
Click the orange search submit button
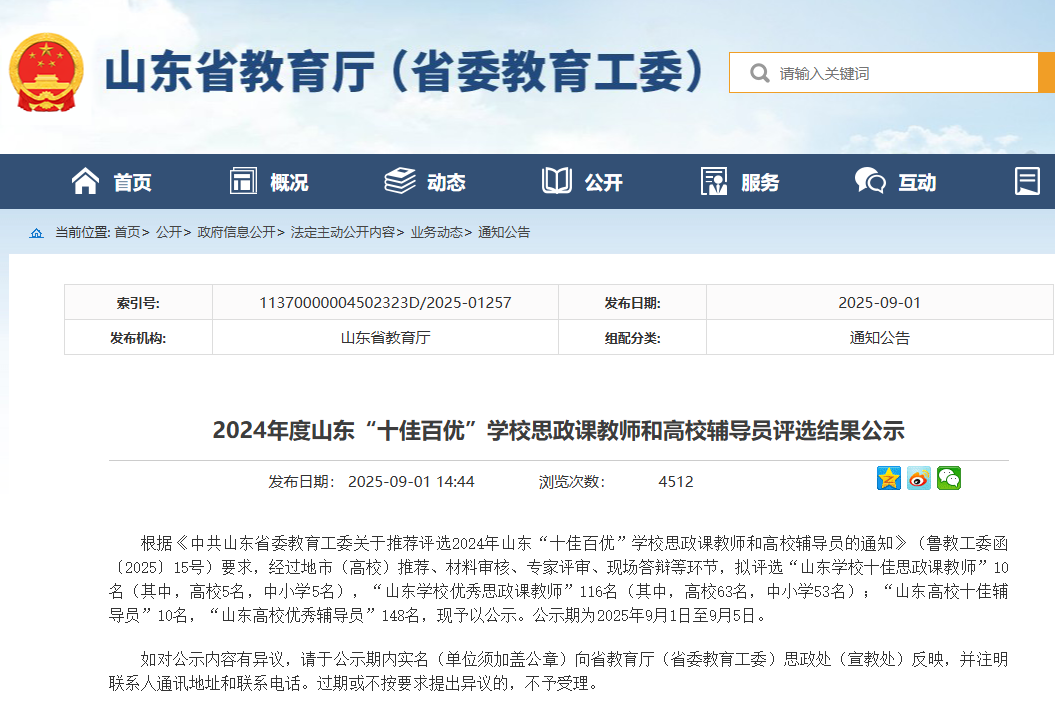coord(1046,73)
